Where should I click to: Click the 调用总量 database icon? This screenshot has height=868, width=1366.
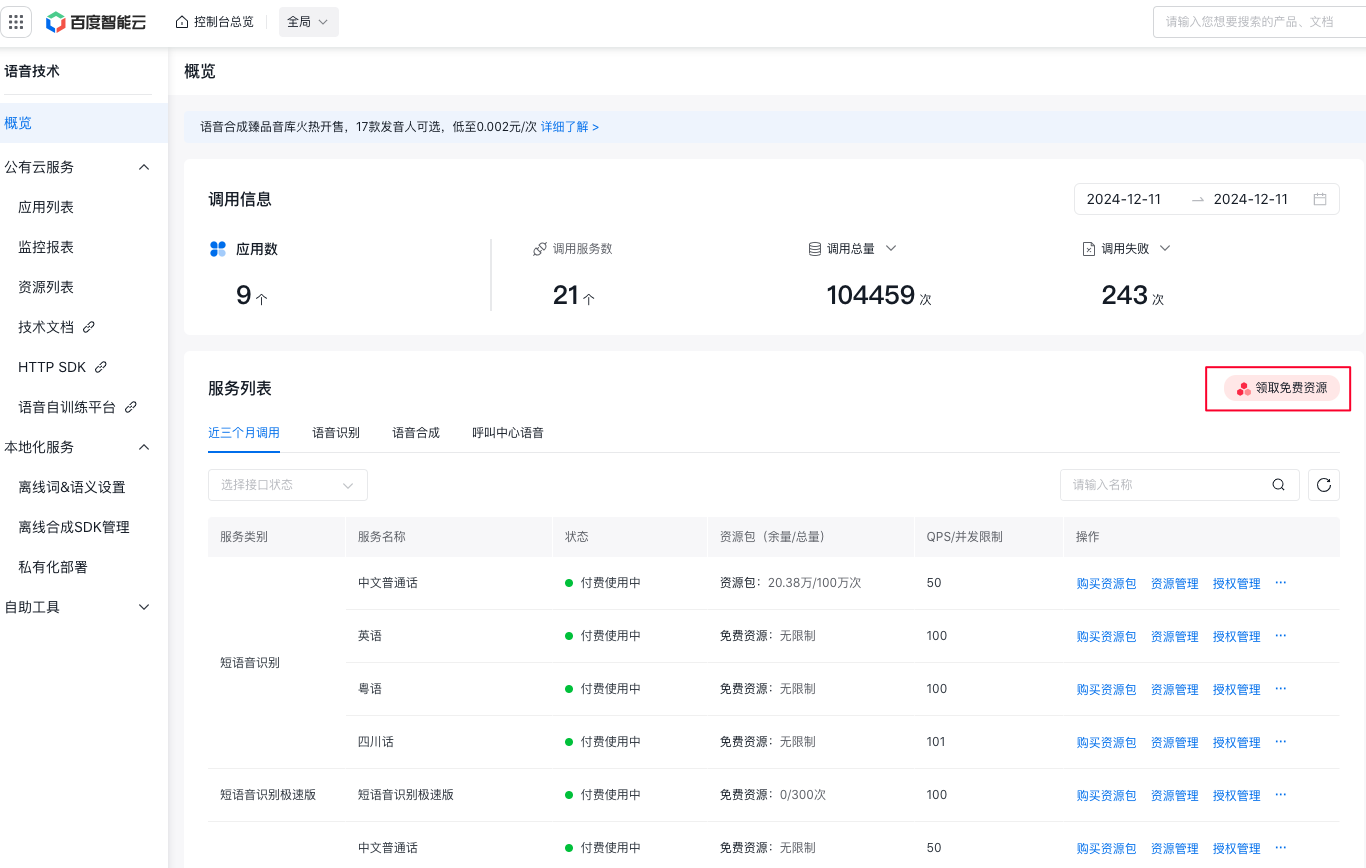815,249
